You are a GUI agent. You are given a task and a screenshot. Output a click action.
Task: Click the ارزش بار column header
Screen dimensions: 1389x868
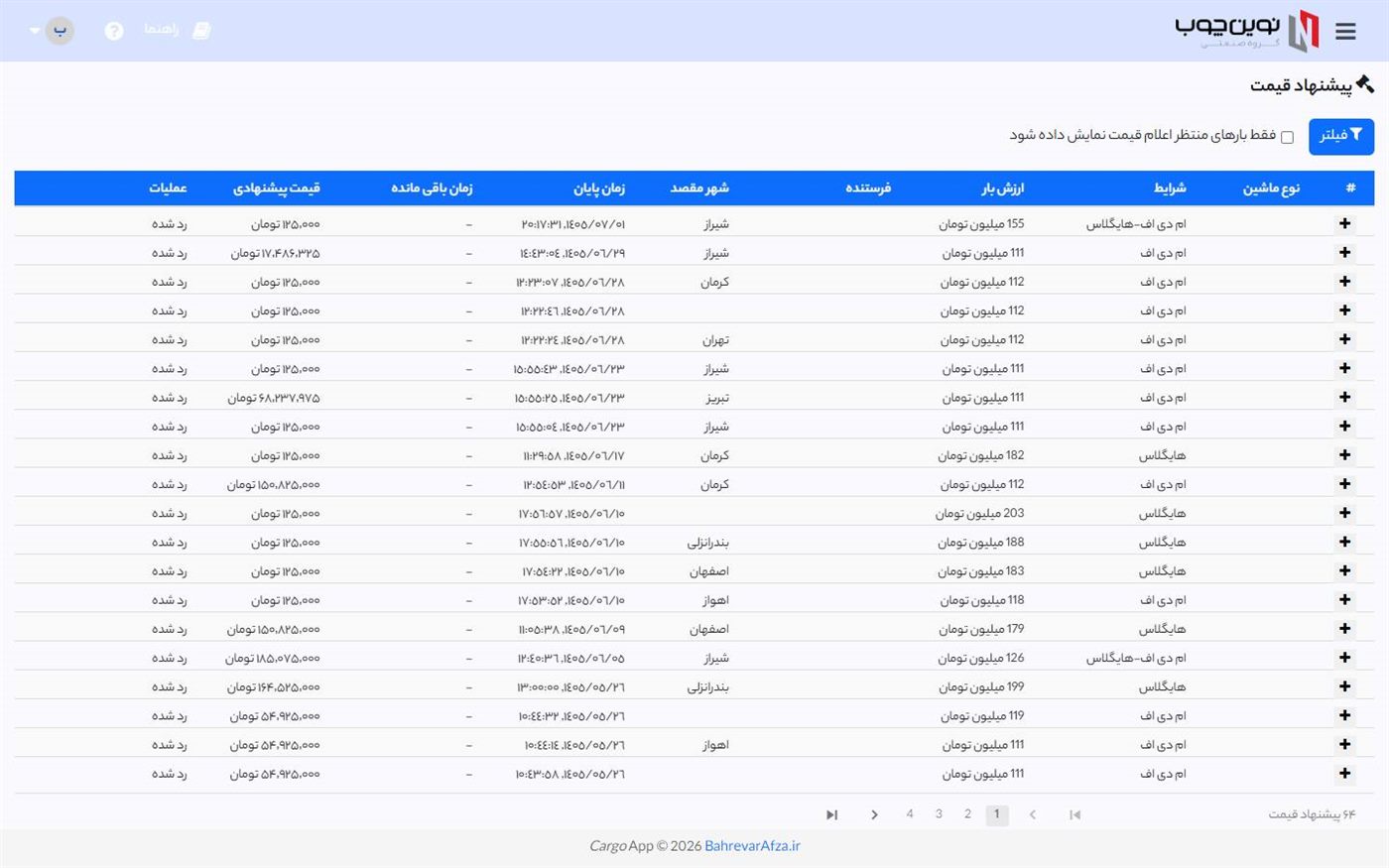1002,188
